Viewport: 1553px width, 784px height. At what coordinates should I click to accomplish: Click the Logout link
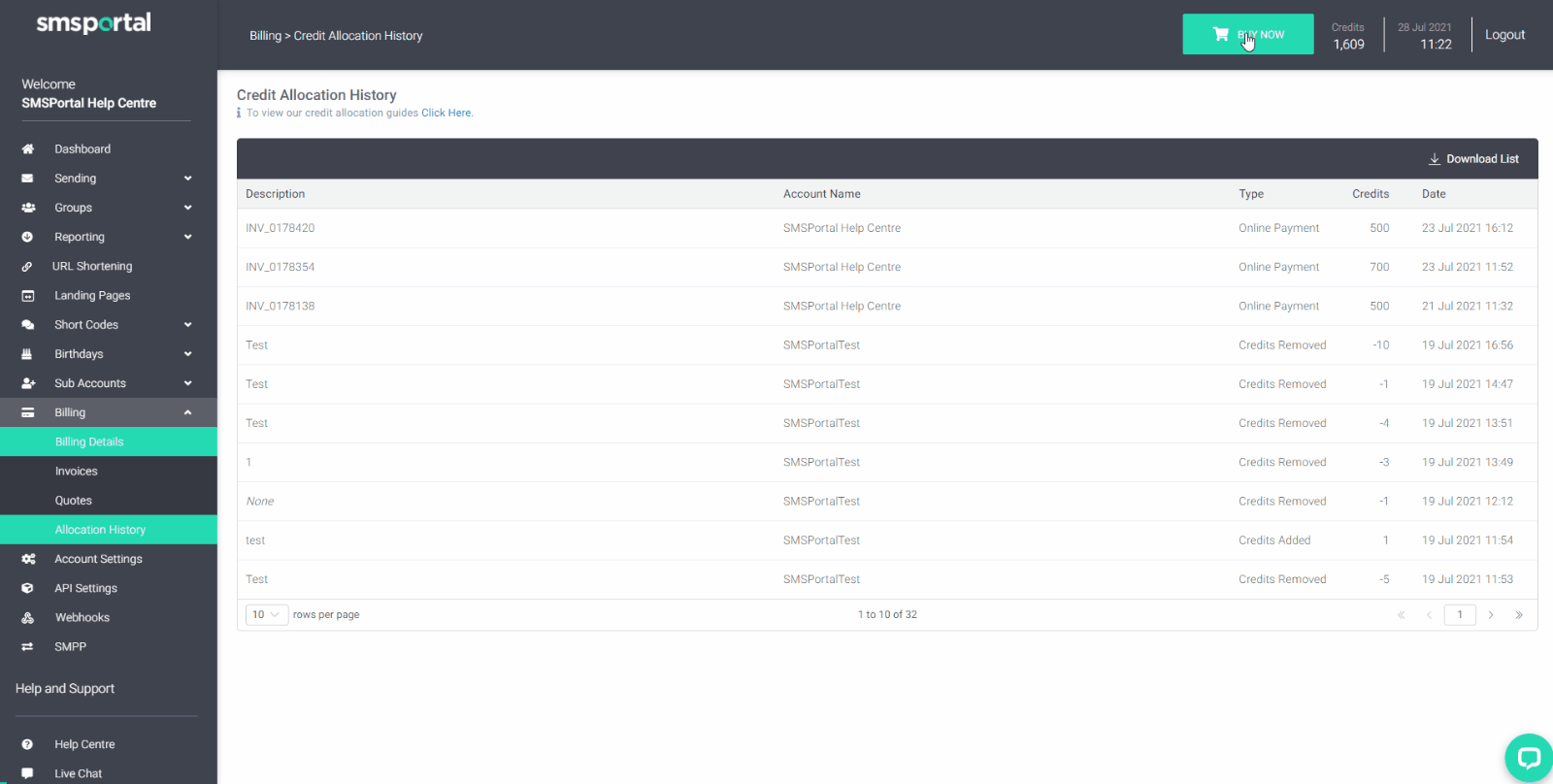point(1504,35)
